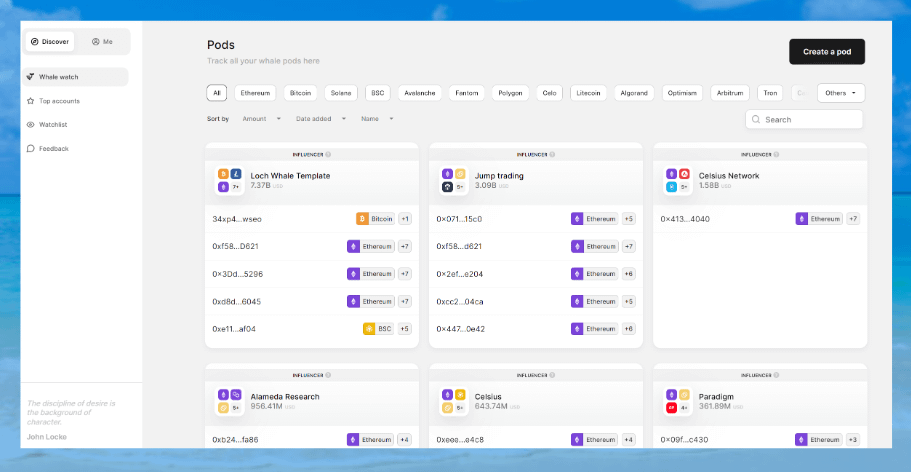Viewport: 911px width, 472px height.
Task: Switch to the Me tab
Action: (x=102, y=42)
